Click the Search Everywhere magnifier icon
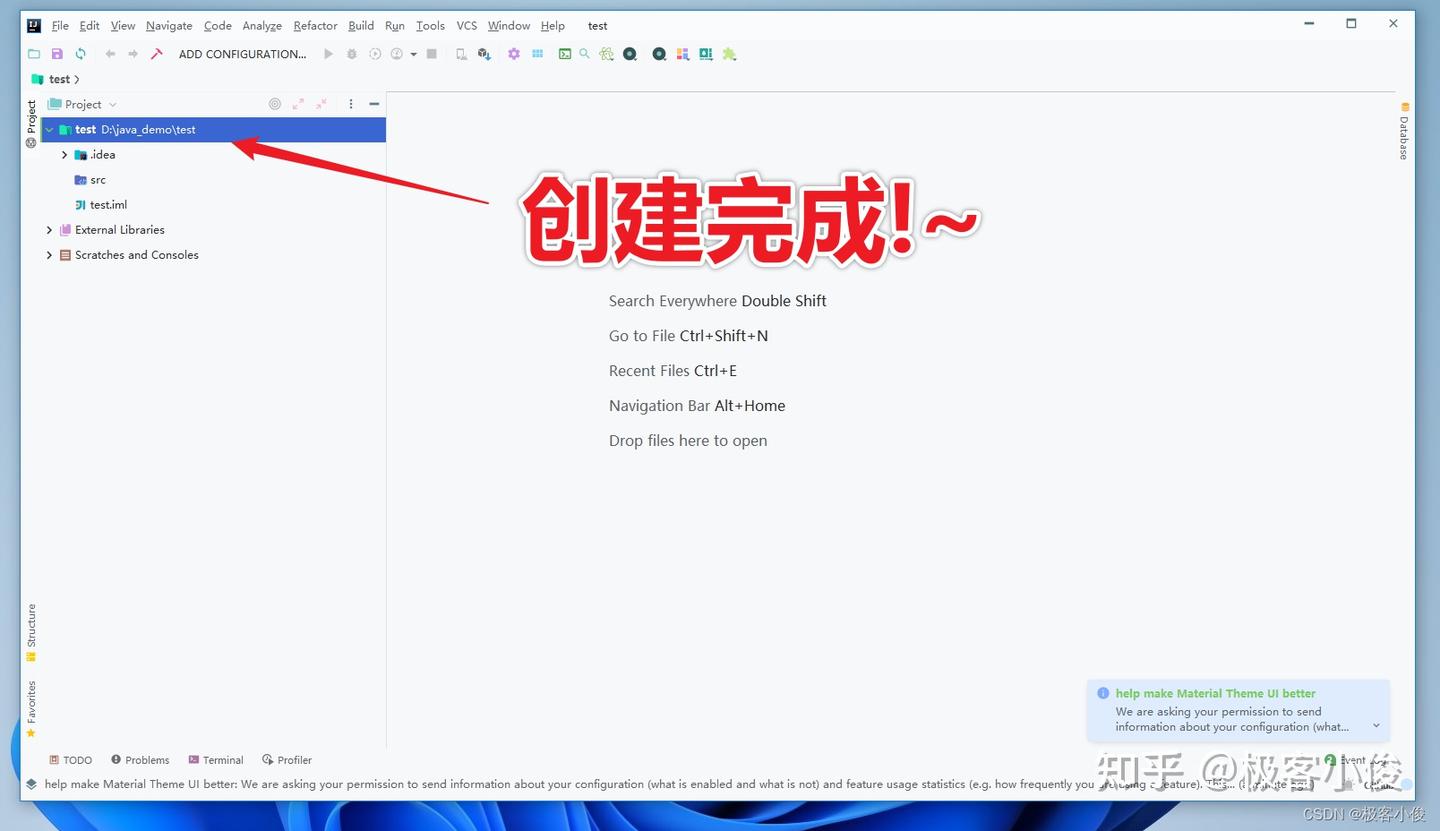Screen dimensions: 1440x831 [584, 54]
